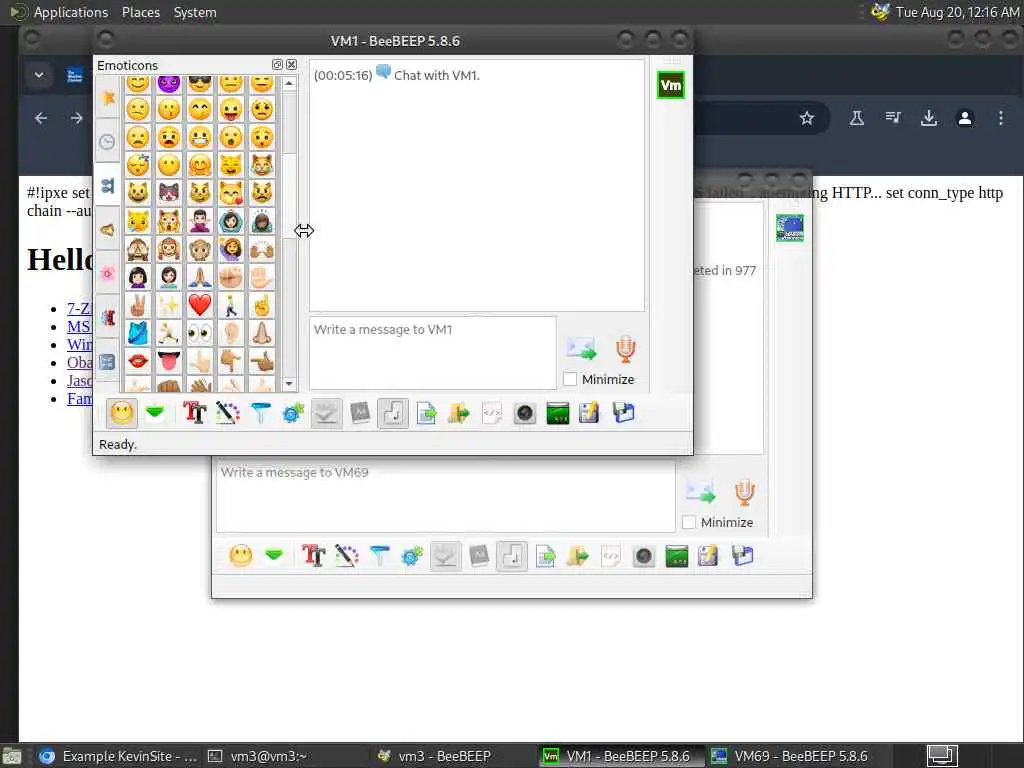The image size is (1024, 768).
Task: Open the pink flower nature emoticon tab
Action: (x=108, y=273)
